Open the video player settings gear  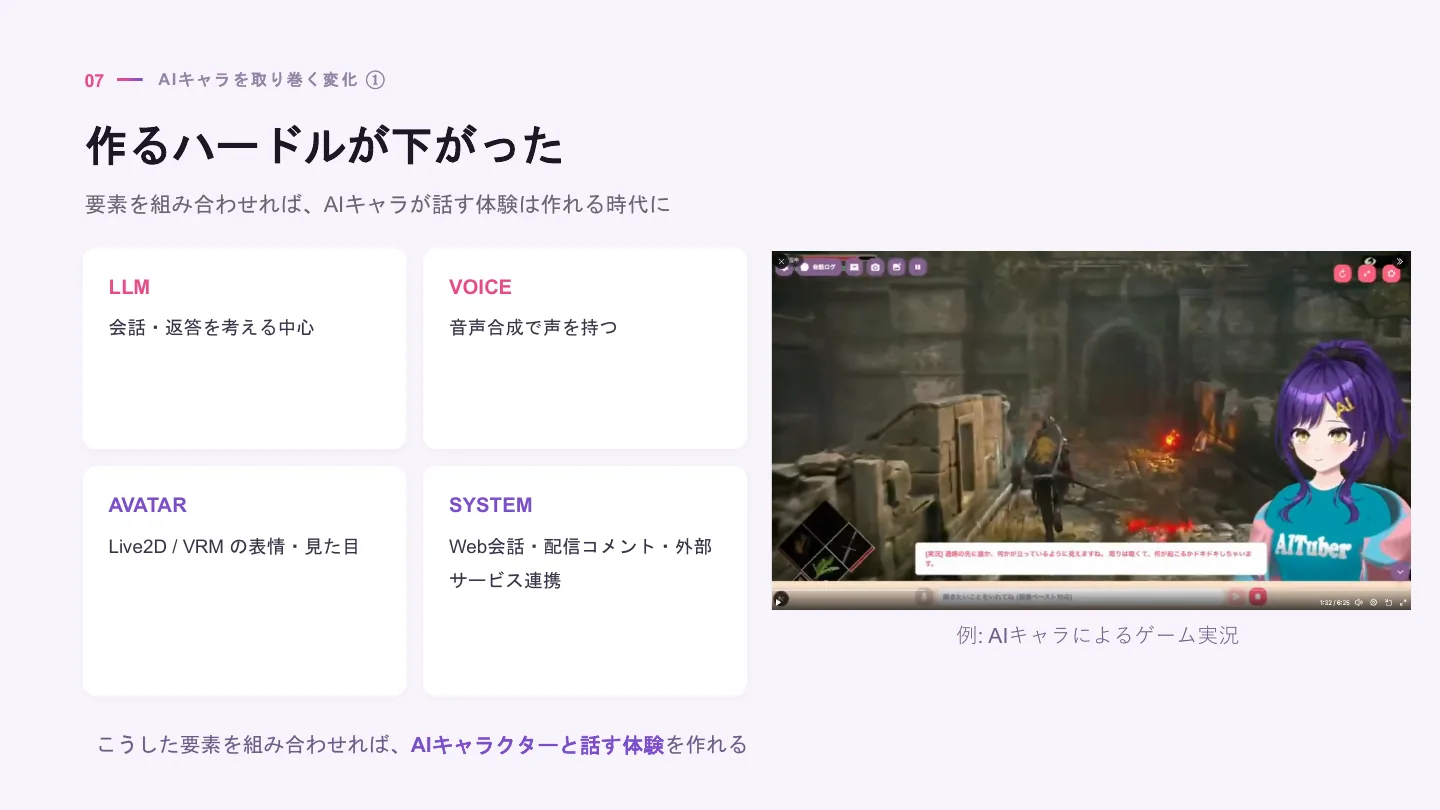click(1374, 602)
